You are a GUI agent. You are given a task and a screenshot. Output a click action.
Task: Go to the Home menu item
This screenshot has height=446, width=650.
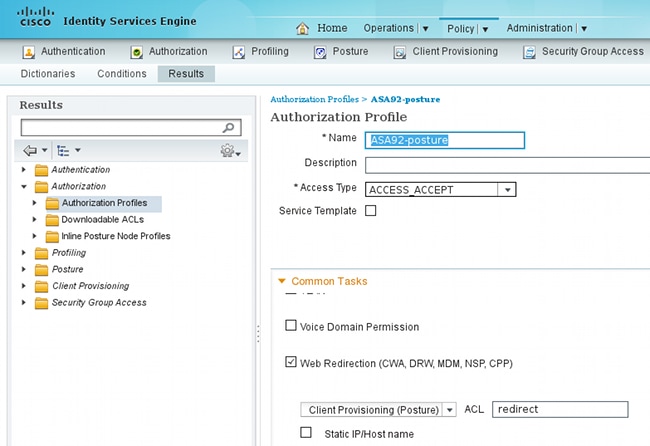point(332,28)
